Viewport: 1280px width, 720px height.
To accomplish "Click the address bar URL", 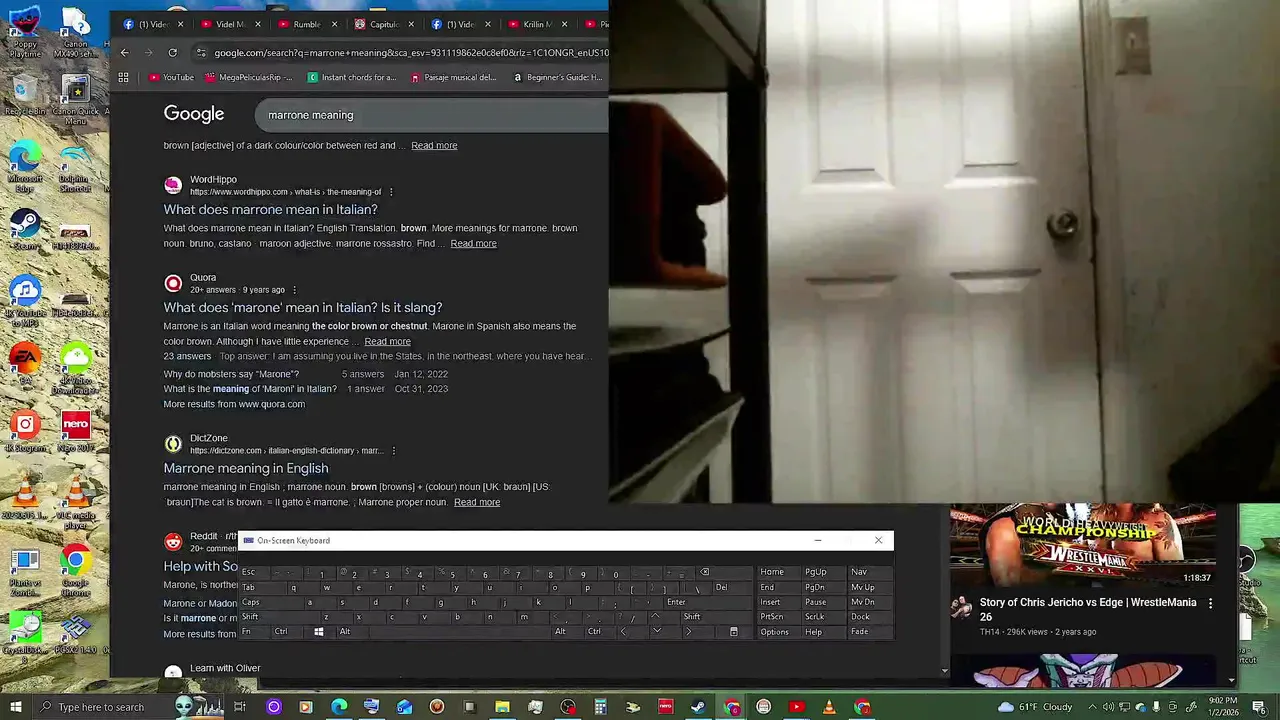I will tap(410, 52).
